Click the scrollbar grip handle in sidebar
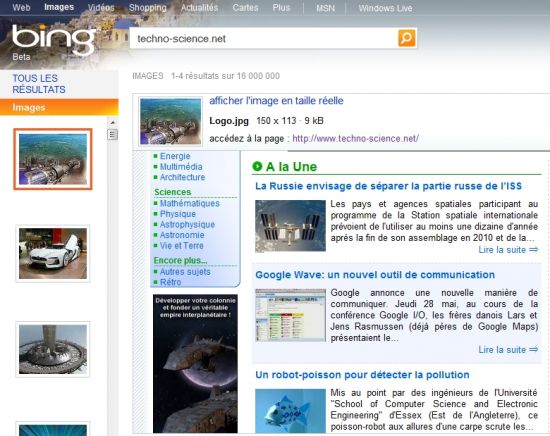 pyautogui.click(x=113, y=134)
